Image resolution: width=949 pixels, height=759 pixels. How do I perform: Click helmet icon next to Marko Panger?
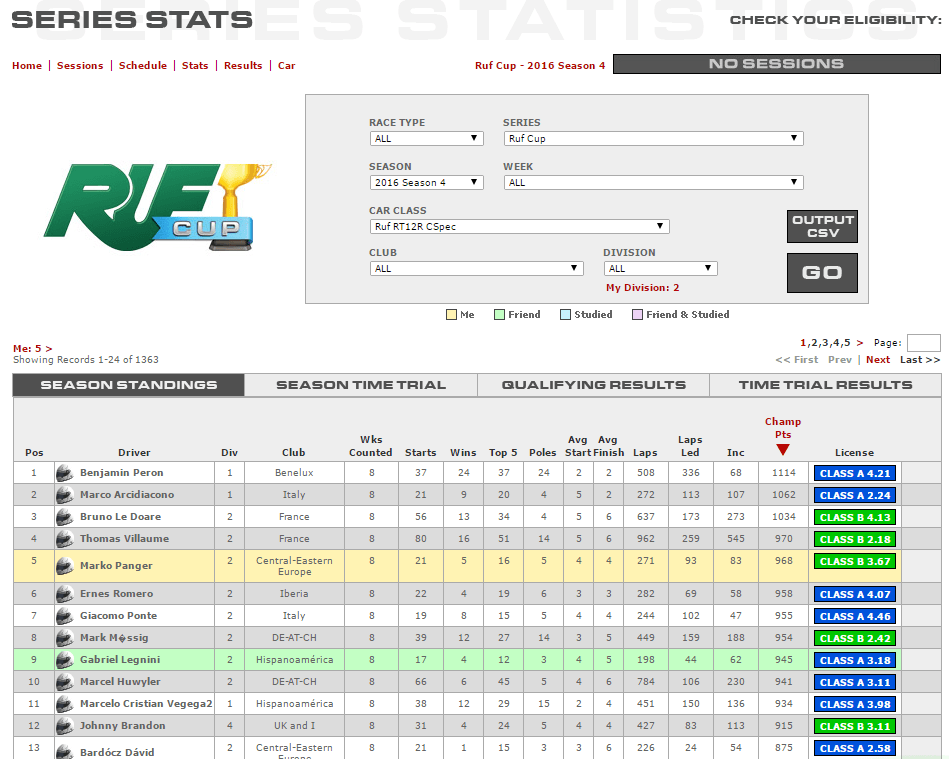coord(64,566)
